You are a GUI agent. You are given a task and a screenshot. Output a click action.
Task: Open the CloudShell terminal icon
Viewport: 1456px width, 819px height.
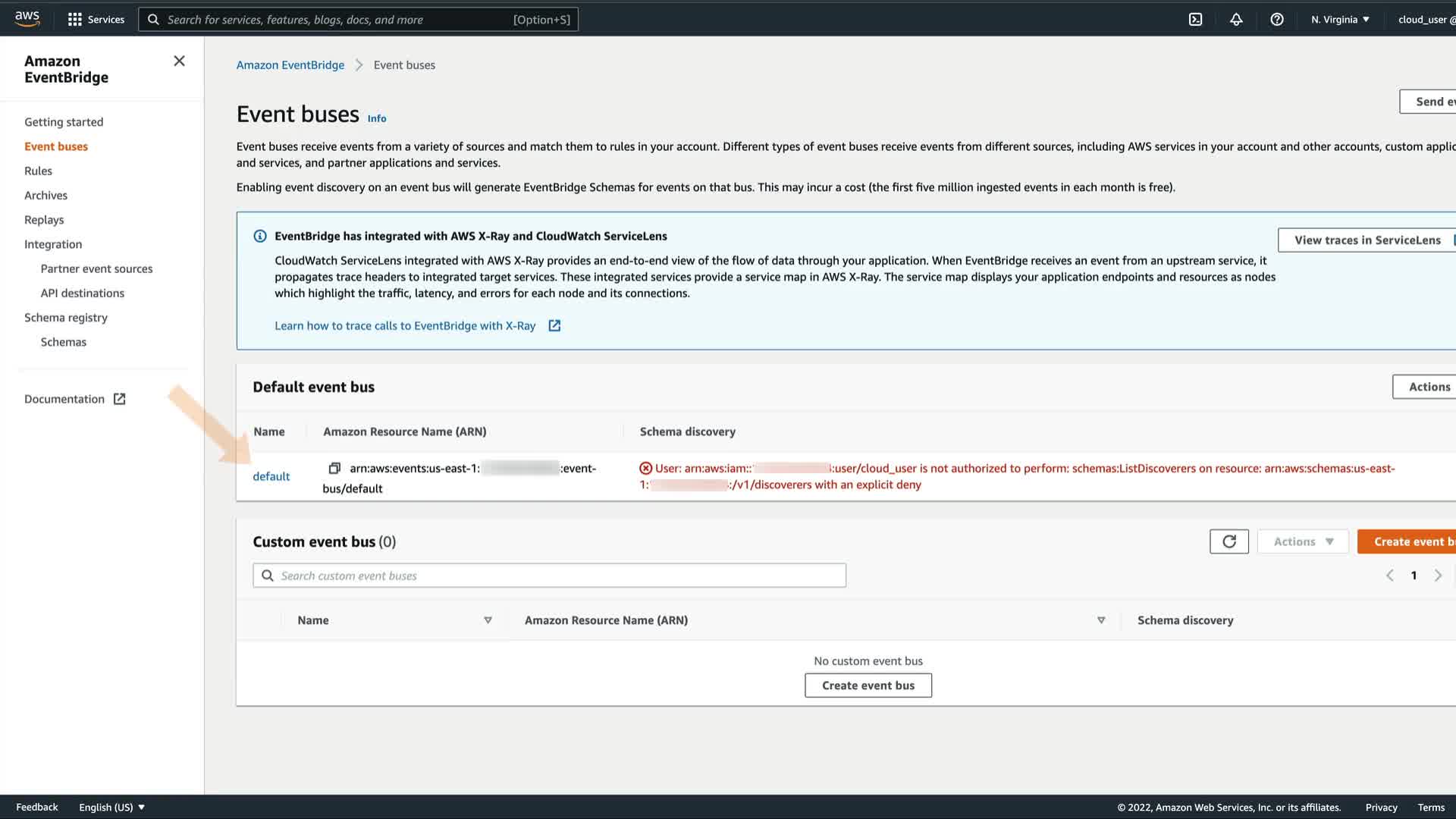[x=1195, y=20]
